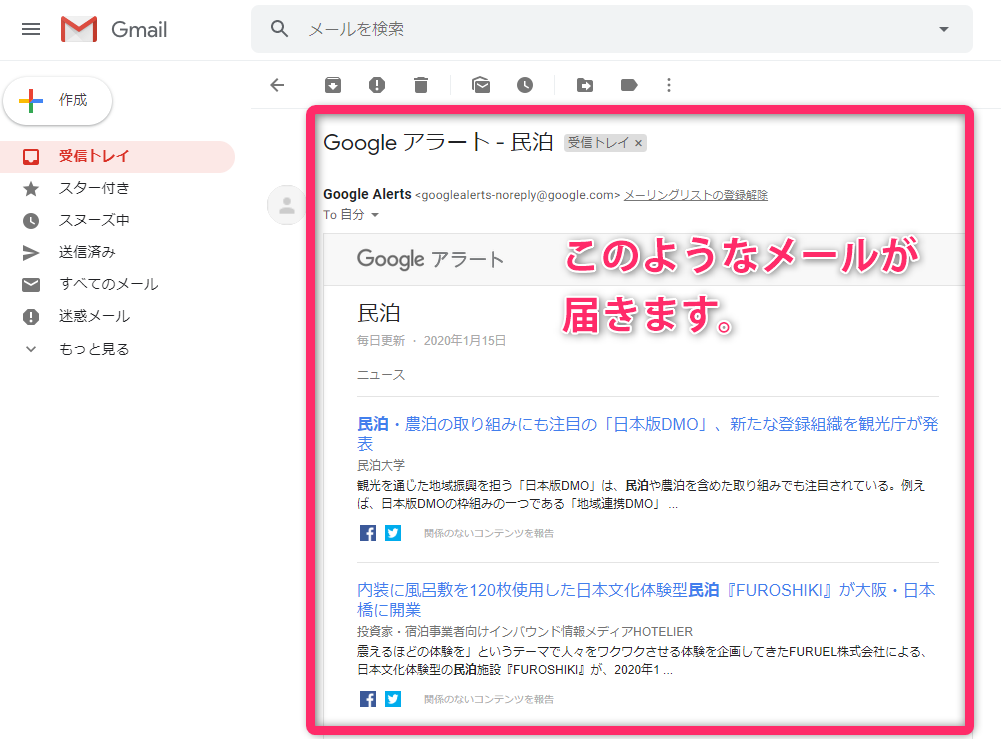Screen dimensions: 1001x739
Task: Report spam using exclamation icon
Action: 377,85
